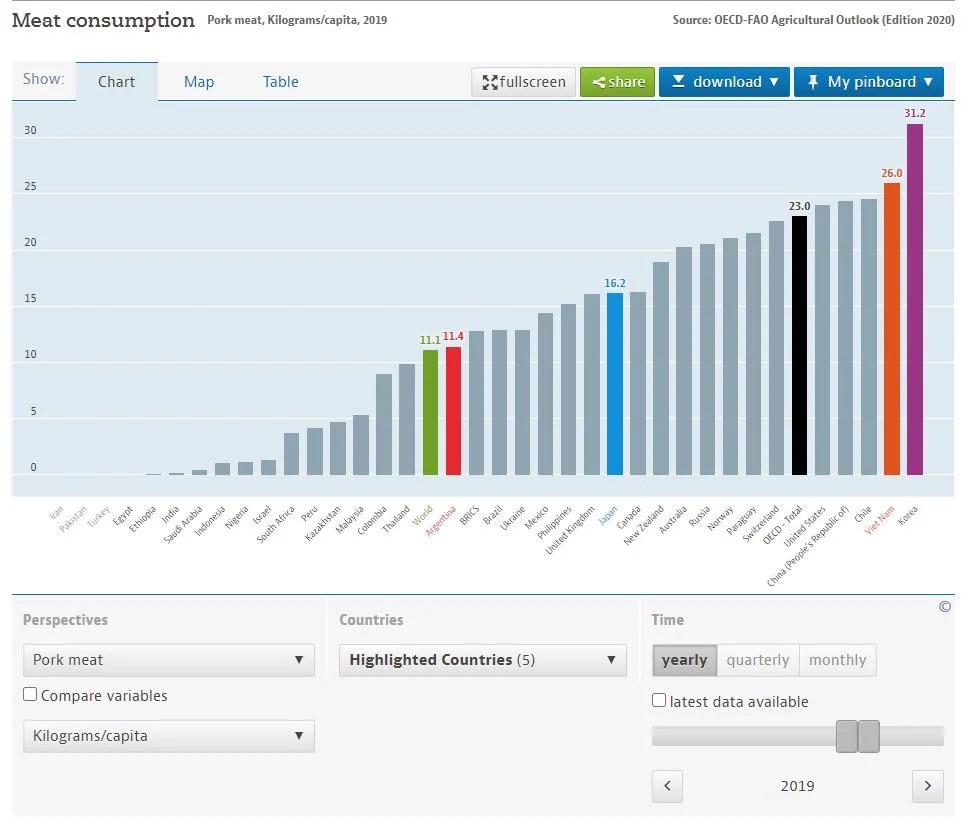
Task: Enable the Compare variables checkbox
Action: pos(30,695)
